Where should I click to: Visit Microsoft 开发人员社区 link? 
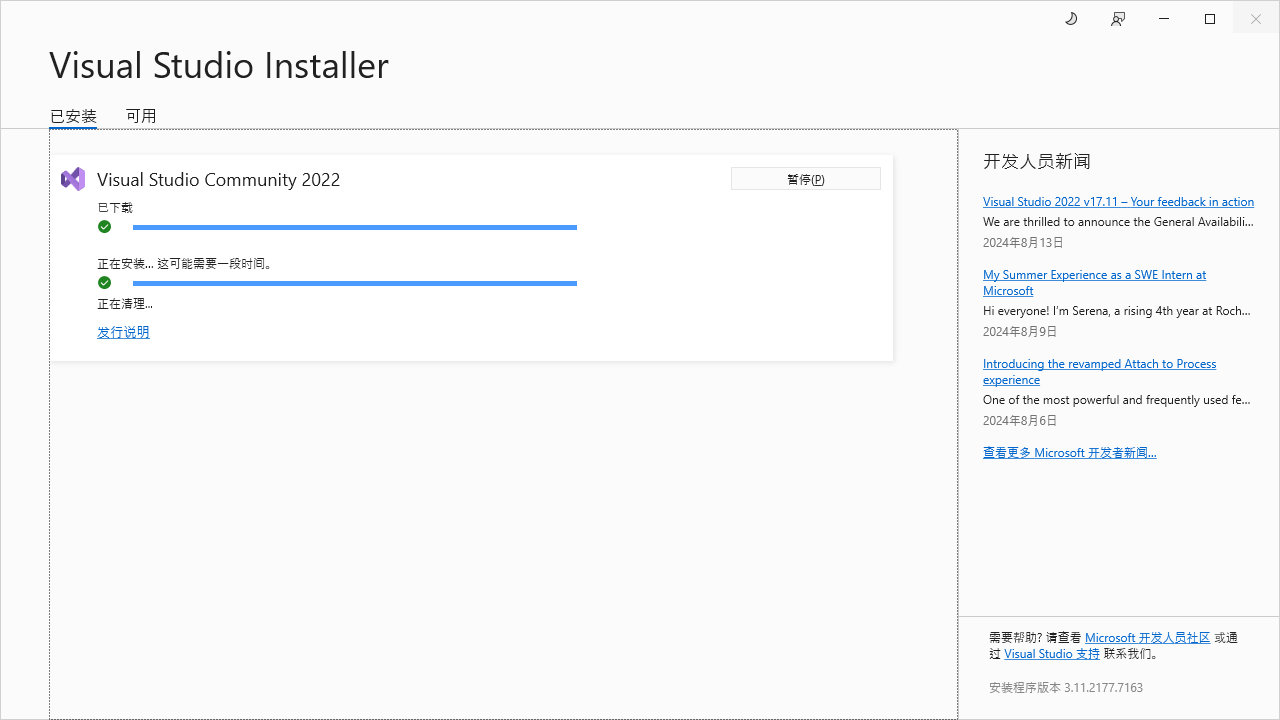coord(1147,638)
